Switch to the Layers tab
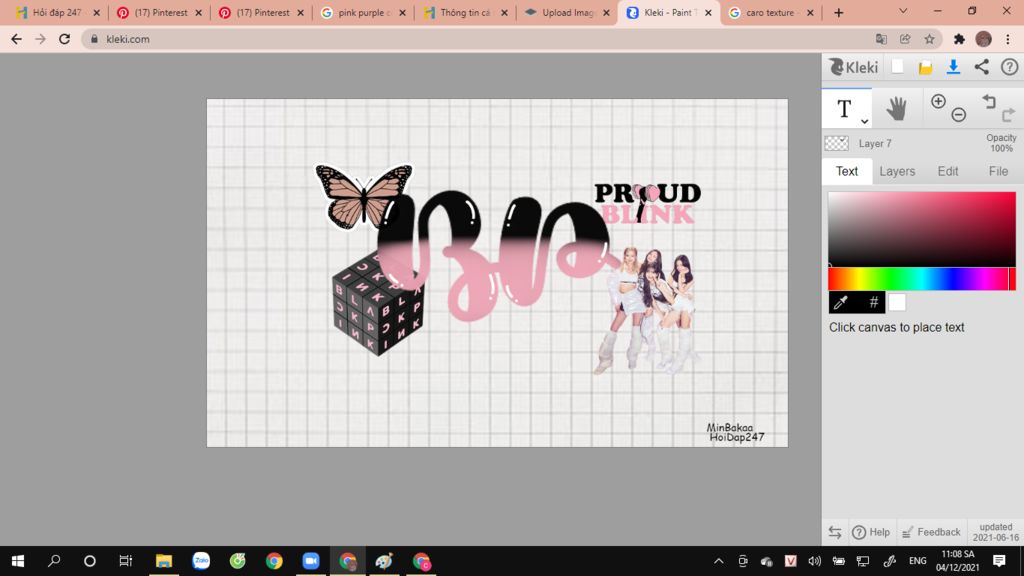Image resolution: width=1024 pixels, height=576 pixels. (897, 171)
